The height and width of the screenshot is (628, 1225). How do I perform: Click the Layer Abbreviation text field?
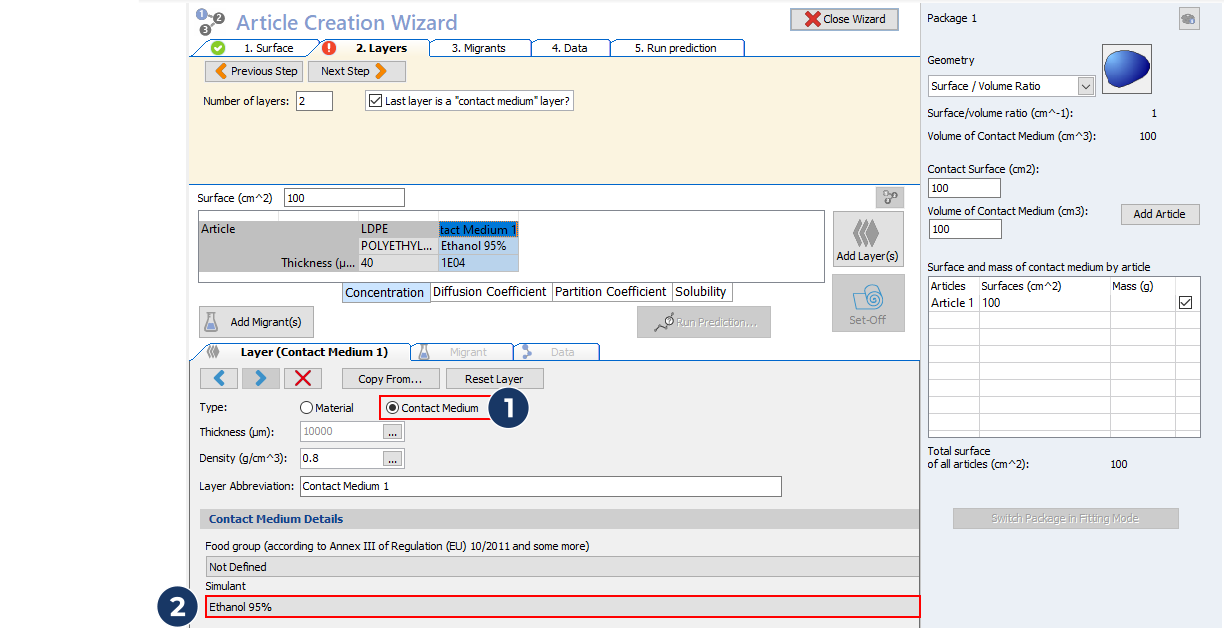[540, 486]
